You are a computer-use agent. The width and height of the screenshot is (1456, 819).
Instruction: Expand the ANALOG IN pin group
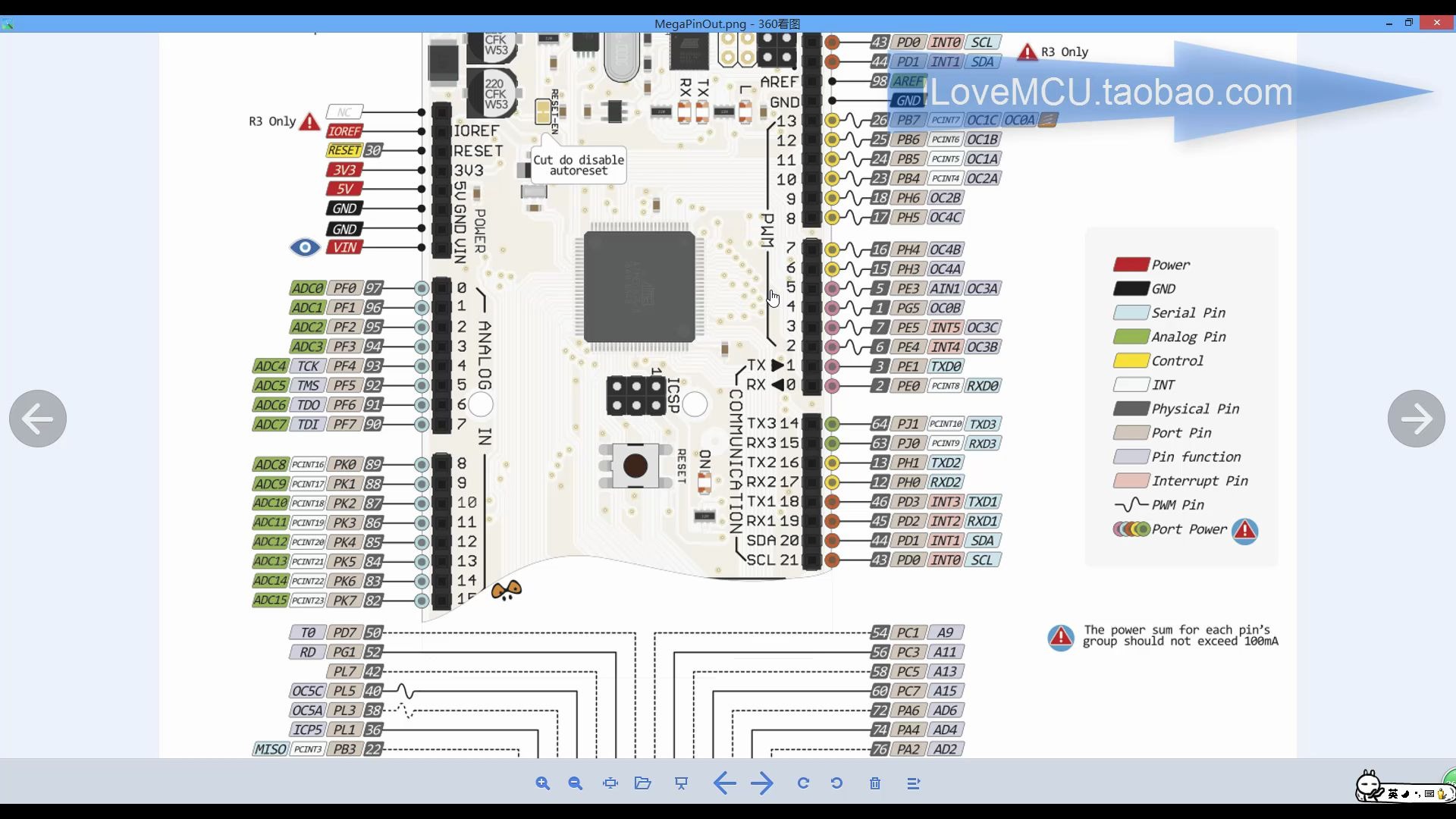coord(482,404)
